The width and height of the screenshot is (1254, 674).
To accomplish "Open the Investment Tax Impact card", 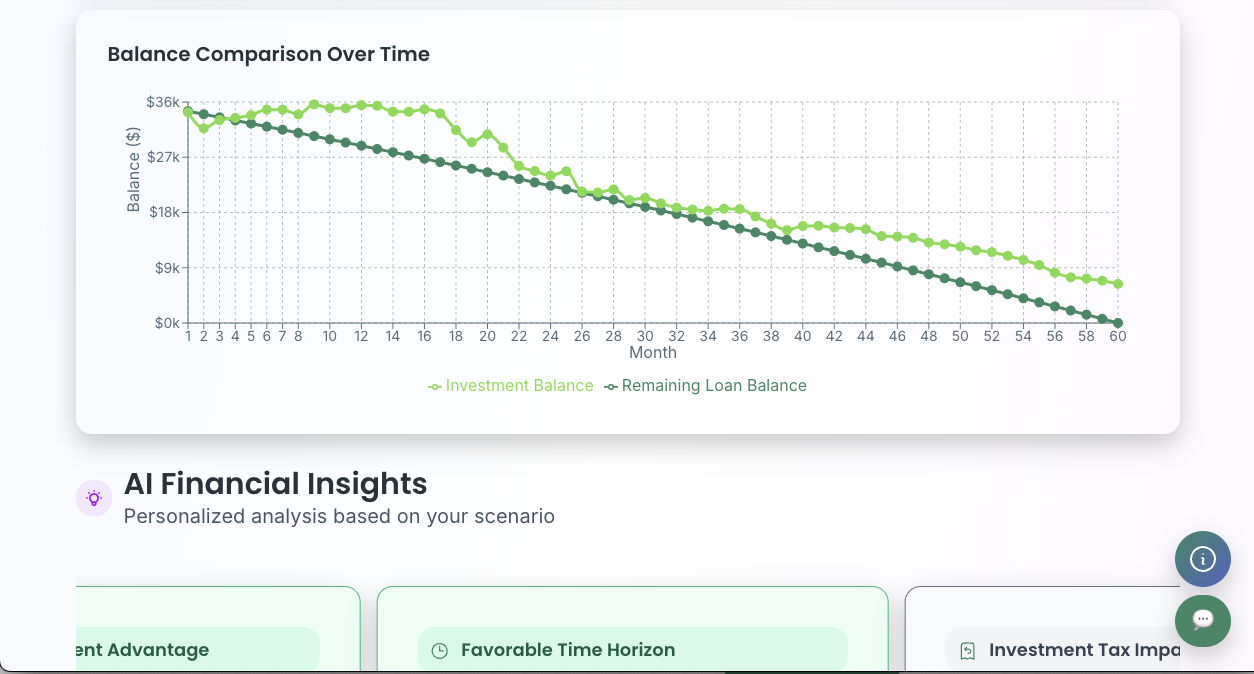I will tap(1042, 629).
